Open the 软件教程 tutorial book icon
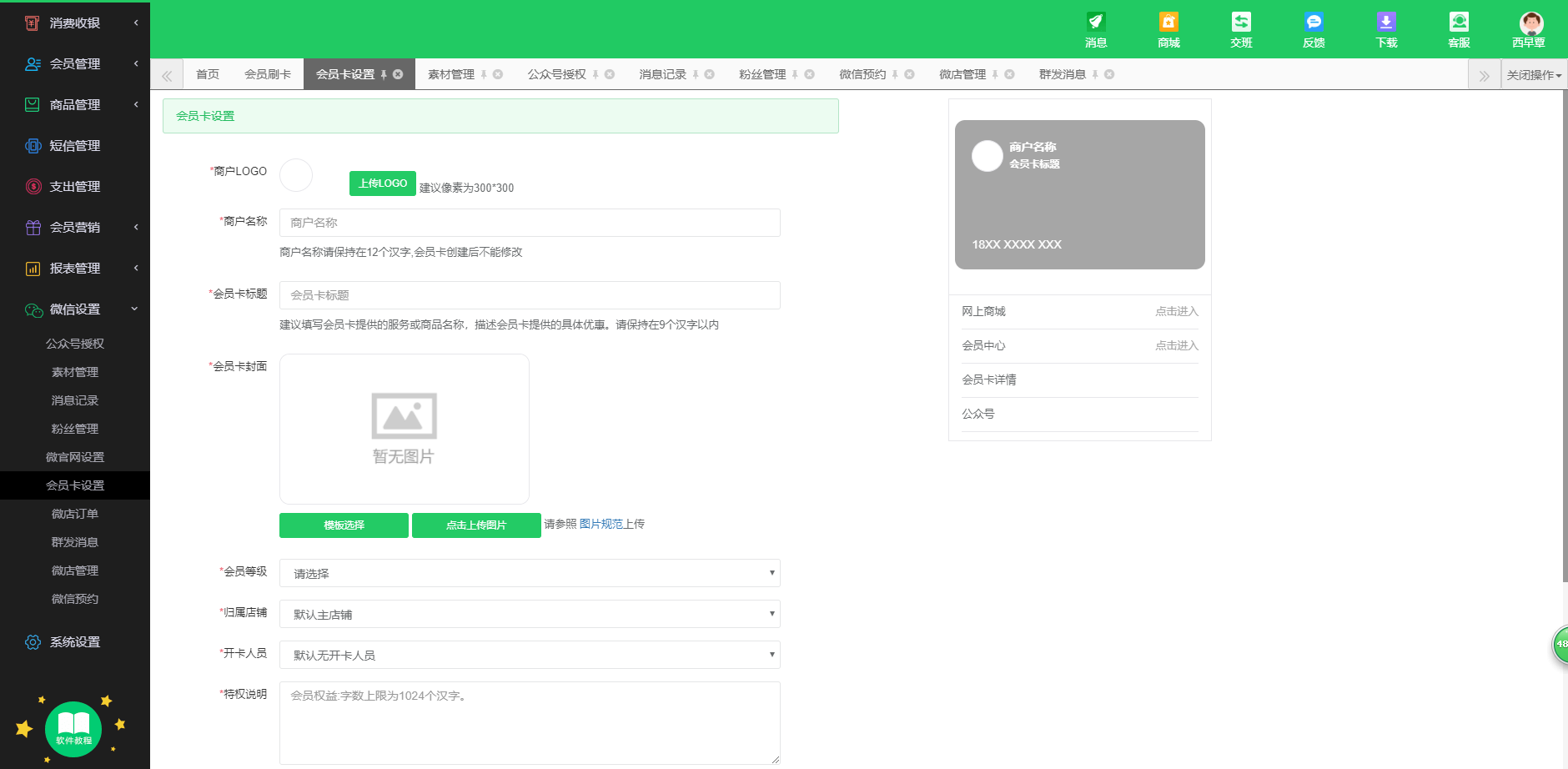 coord(73,729)
